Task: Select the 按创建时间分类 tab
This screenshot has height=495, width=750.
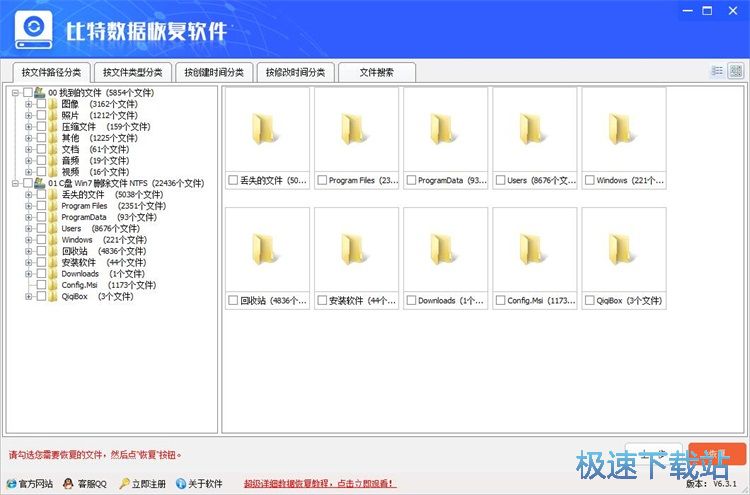Action: 214,73
